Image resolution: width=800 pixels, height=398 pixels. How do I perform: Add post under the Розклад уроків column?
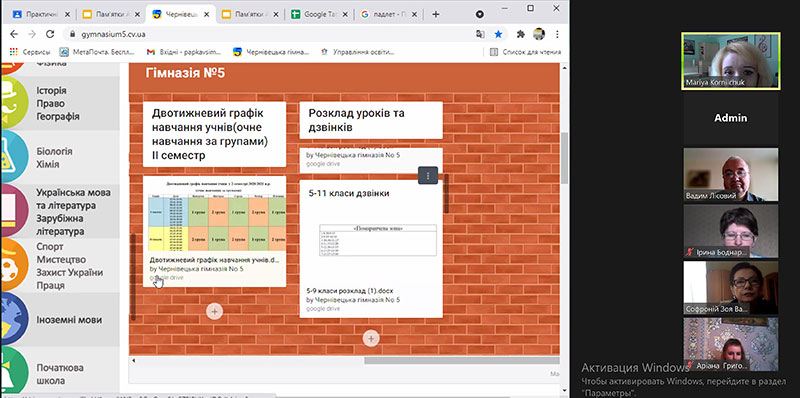pyautogui.click(x=371, y=338)
